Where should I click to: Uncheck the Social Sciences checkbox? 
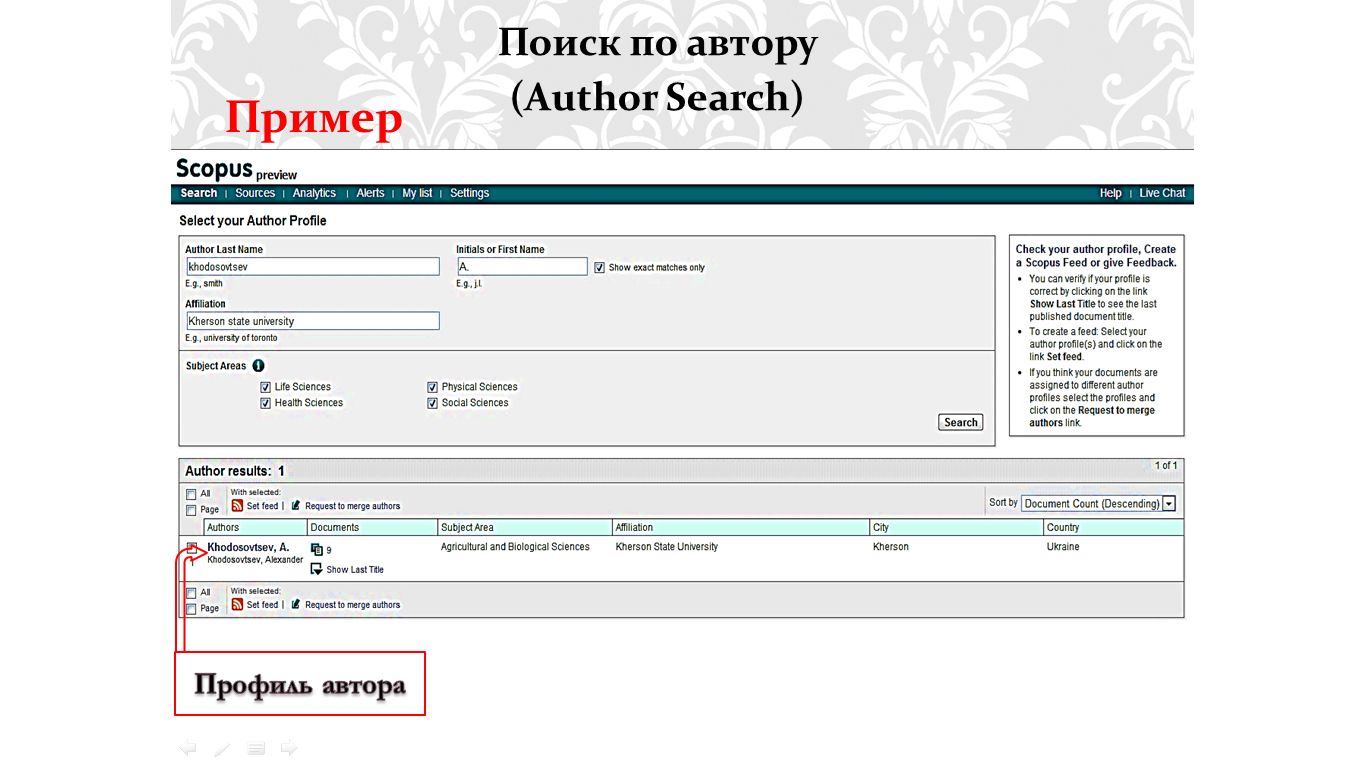pyautogui.click(x=433, y=403)
